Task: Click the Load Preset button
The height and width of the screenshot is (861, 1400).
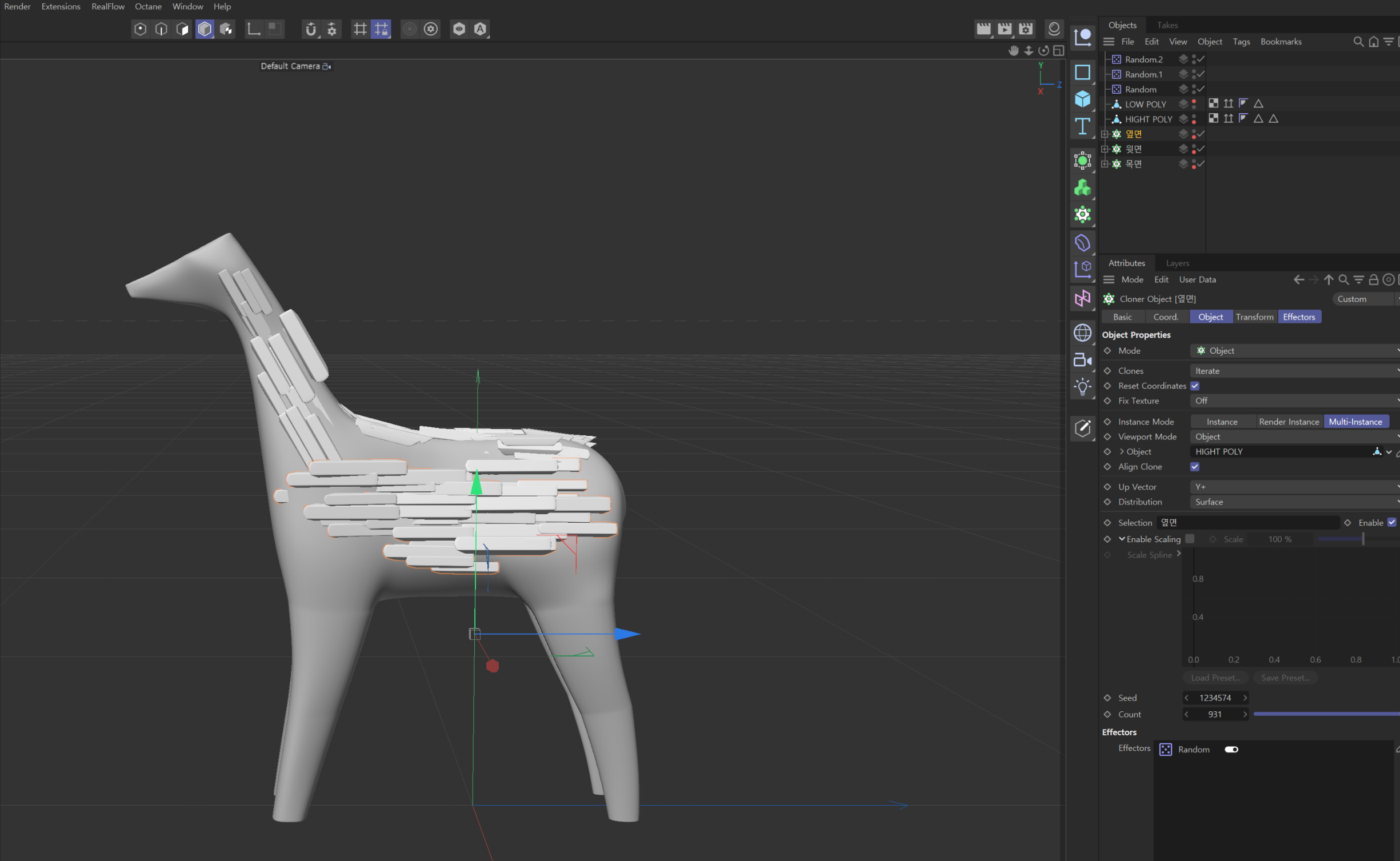Action: click(1215, 678)
